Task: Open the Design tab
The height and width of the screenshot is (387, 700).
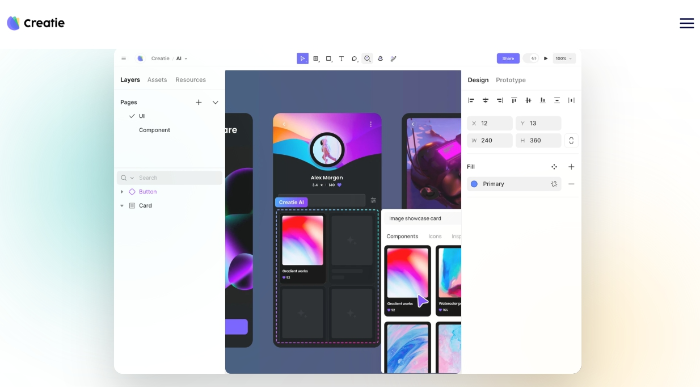Action: [x=478, y=80]
